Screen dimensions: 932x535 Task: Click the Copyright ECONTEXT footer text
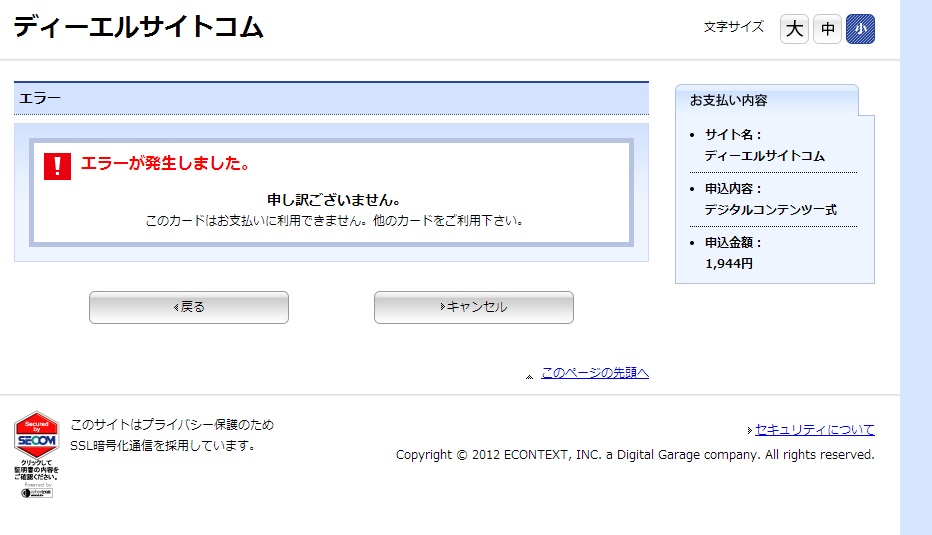click(635, 455)
